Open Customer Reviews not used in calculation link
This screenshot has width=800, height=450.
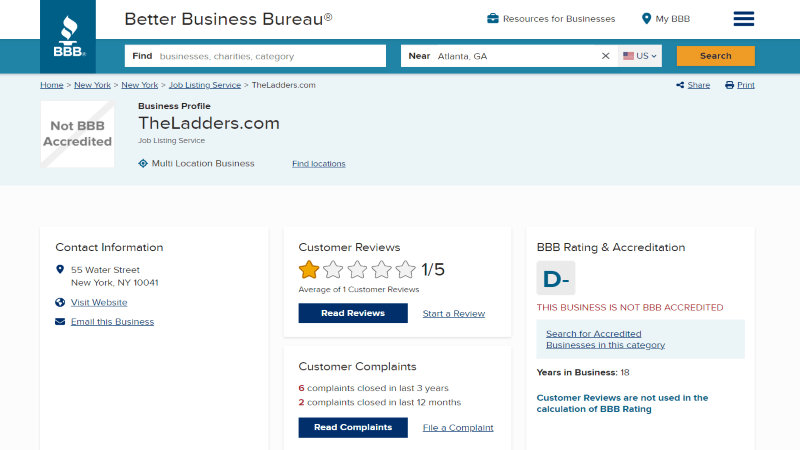tap(622, 403)
